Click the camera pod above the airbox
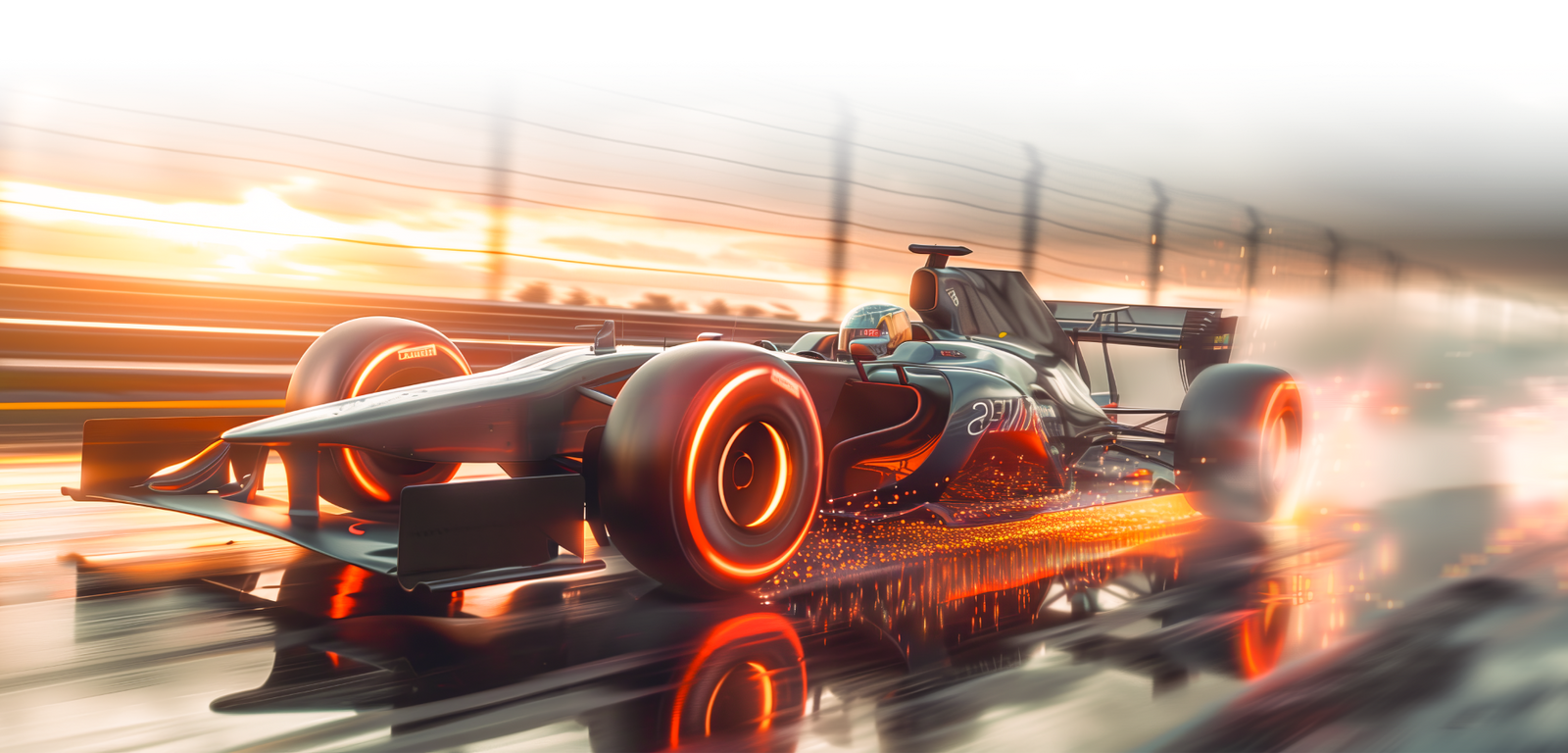 [x=938, y=252]
